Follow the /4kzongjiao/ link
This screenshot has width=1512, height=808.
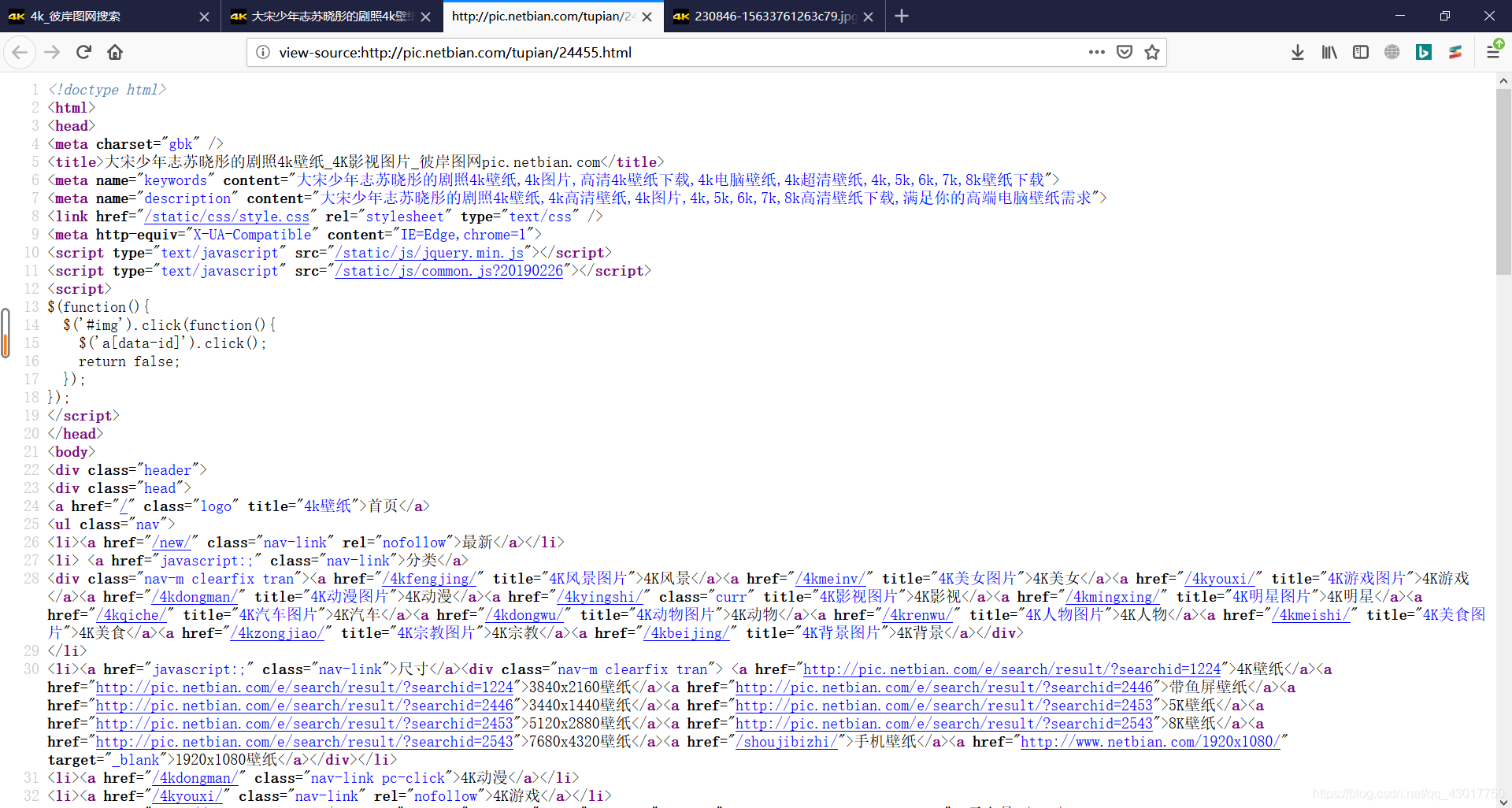276,633
